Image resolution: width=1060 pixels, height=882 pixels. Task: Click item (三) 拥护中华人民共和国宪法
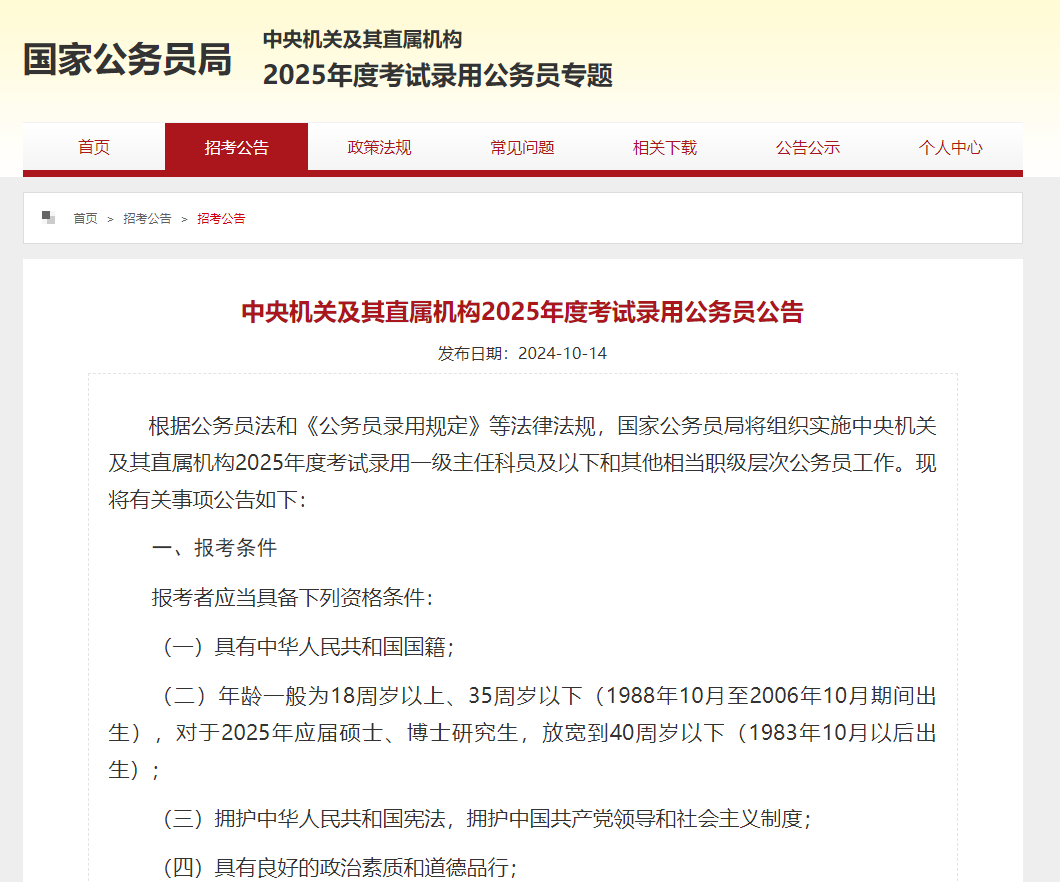(486, 818)
